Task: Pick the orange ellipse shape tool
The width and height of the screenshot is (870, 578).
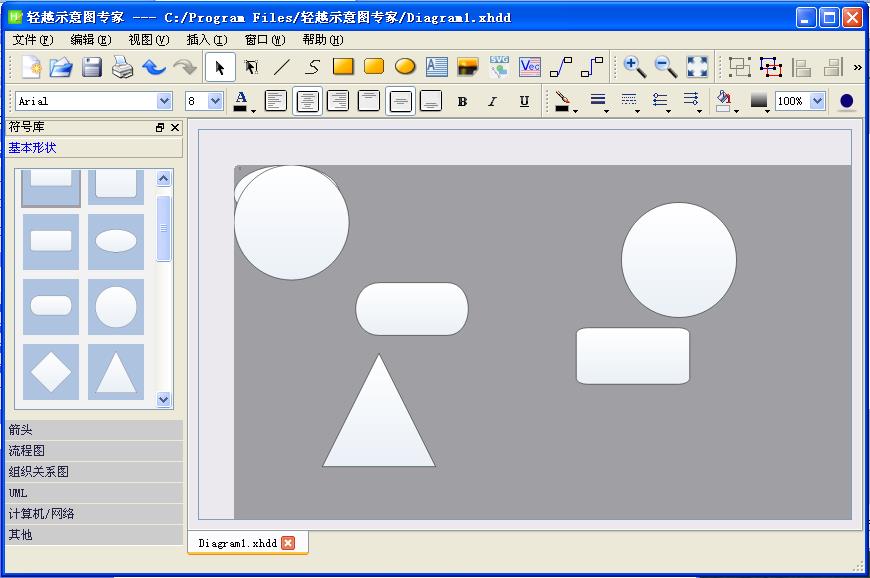Action: (405, 67)
